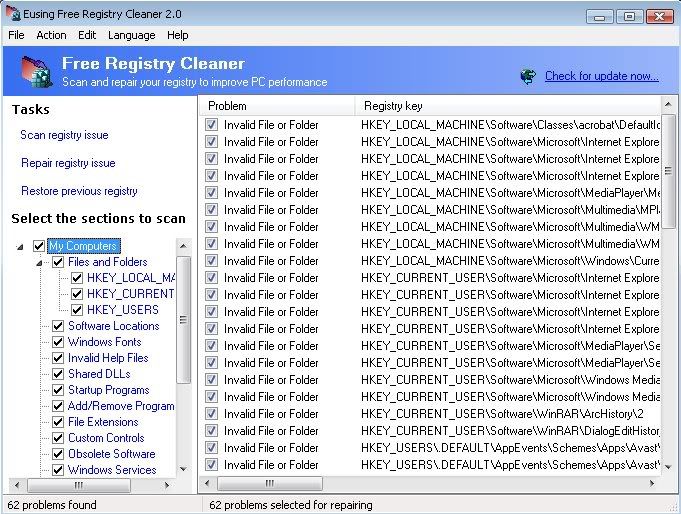Select the Multimedia\MPI registry key row
The width and height of the screenshot is (681, 514).
coord(510,210)
